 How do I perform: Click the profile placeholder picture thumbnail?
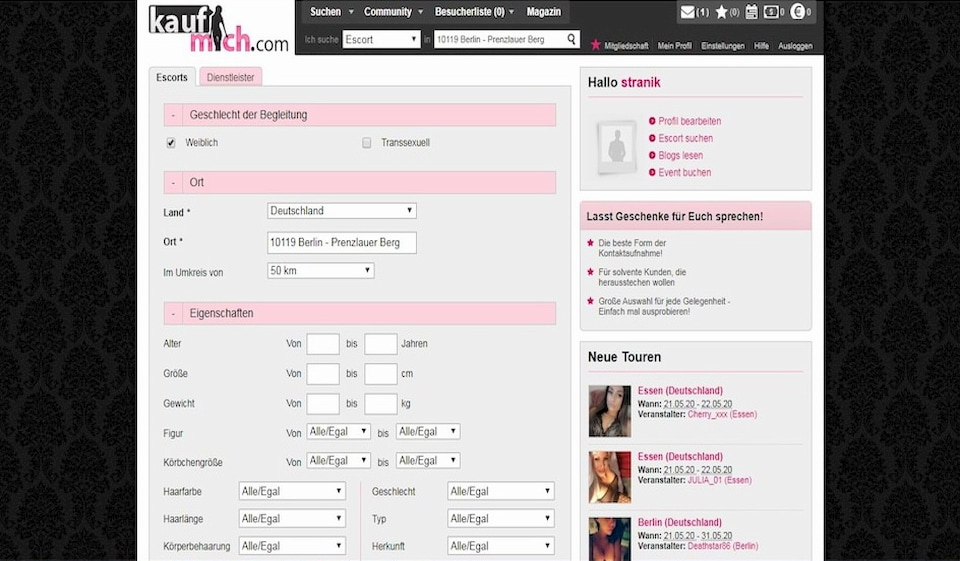pyautogui.click(x=615, y=149)
